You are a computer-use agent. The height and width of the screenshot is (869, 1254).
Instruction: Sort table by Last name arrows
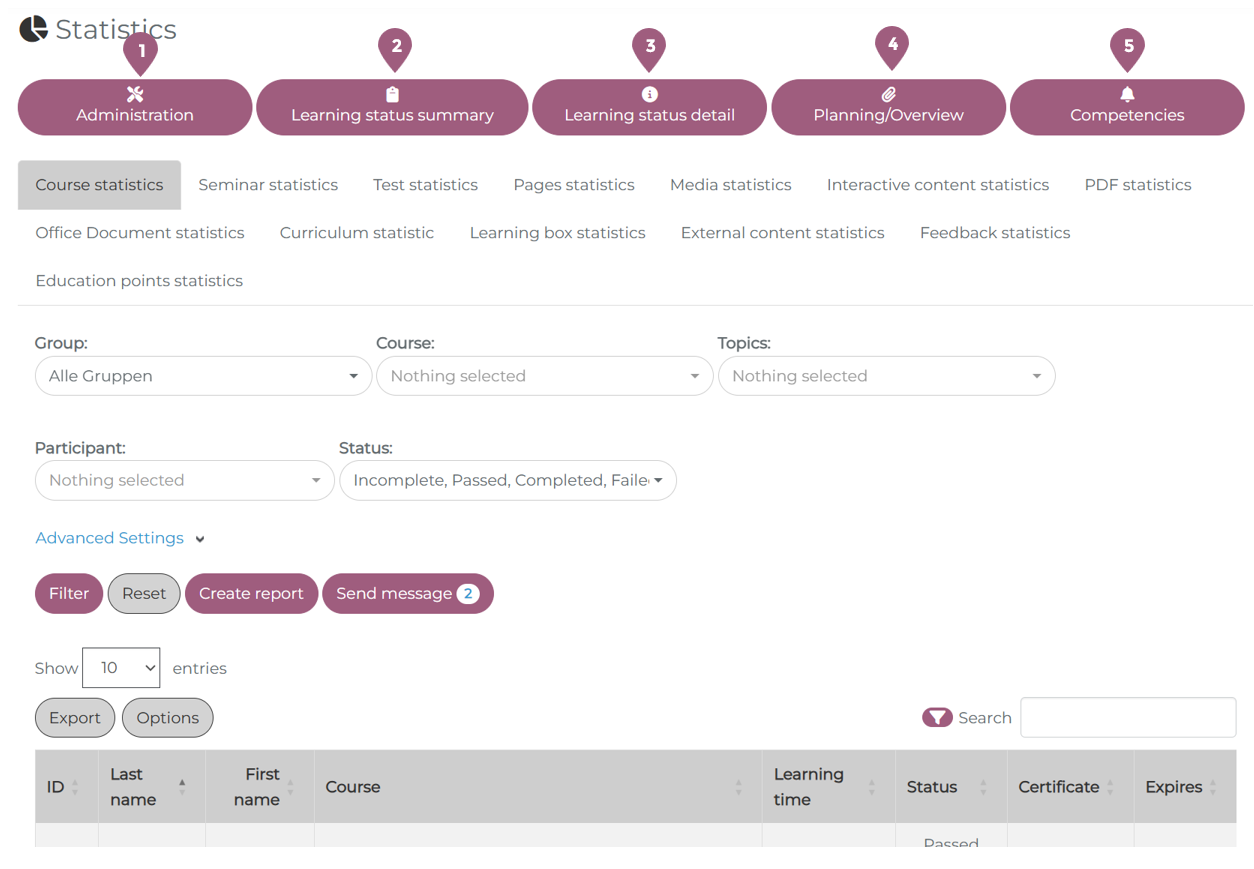[x=182, y=787]
